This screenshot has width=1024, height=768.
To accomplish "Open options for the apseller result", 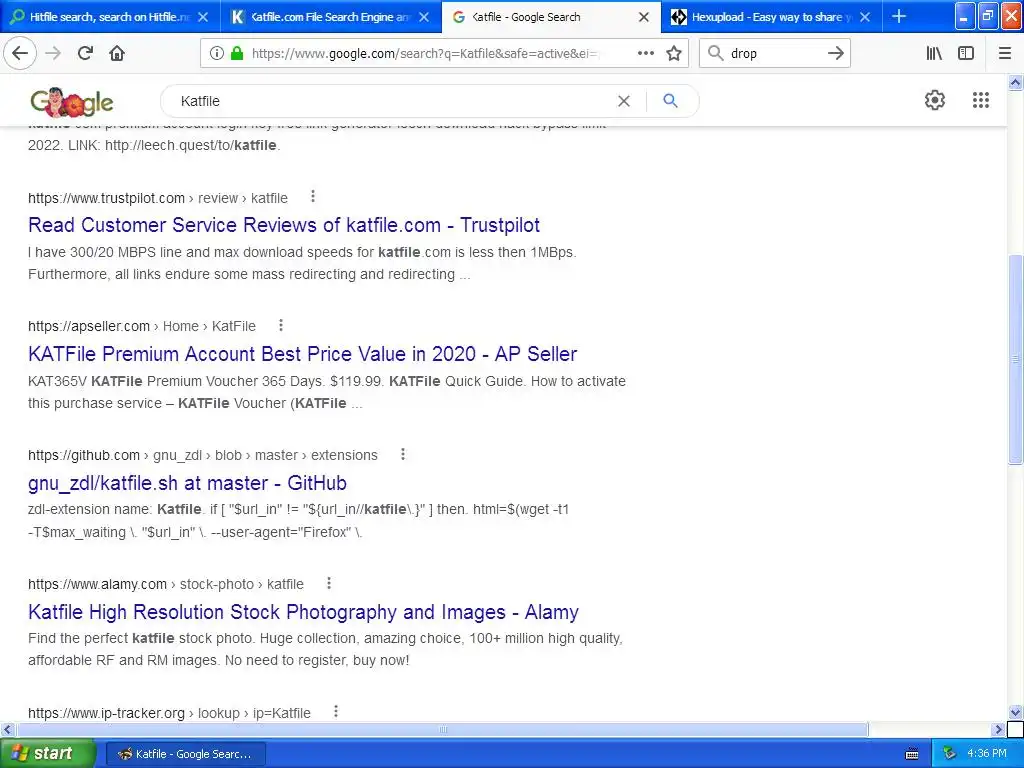I will pyautogui.click(x=281, y=325).
